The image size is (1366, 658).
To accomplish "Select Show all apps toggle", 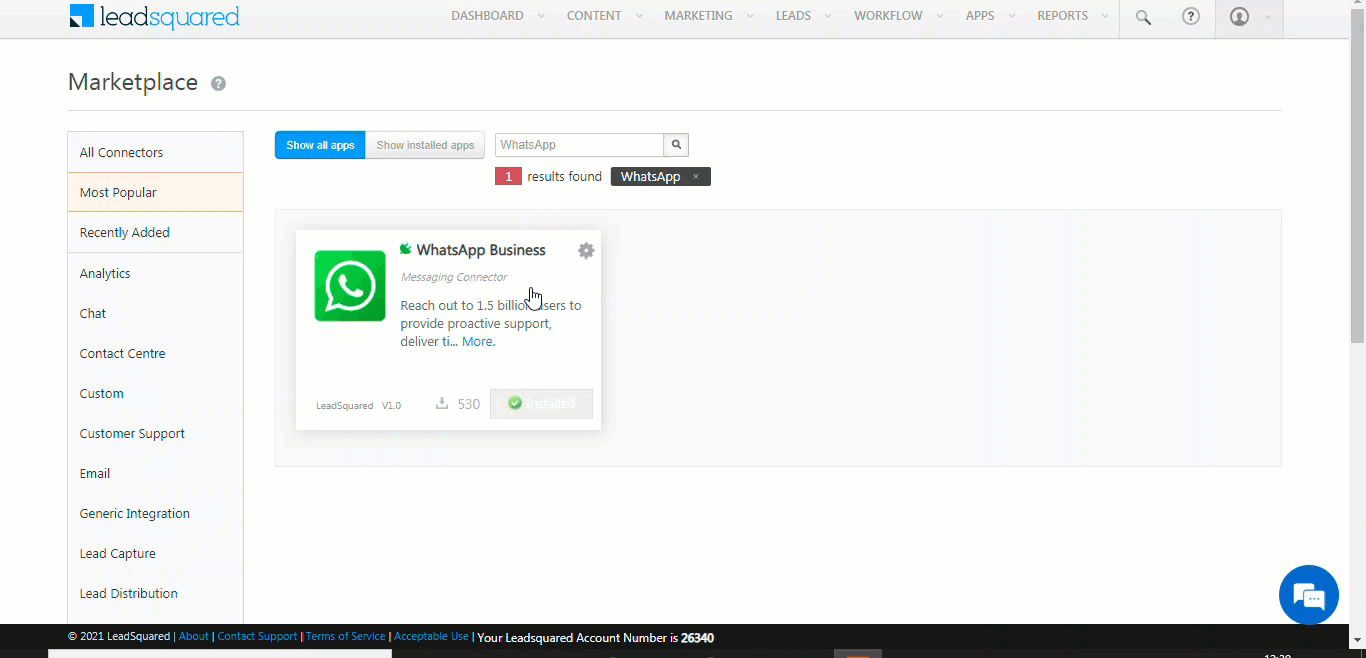I will coord(320,145).
